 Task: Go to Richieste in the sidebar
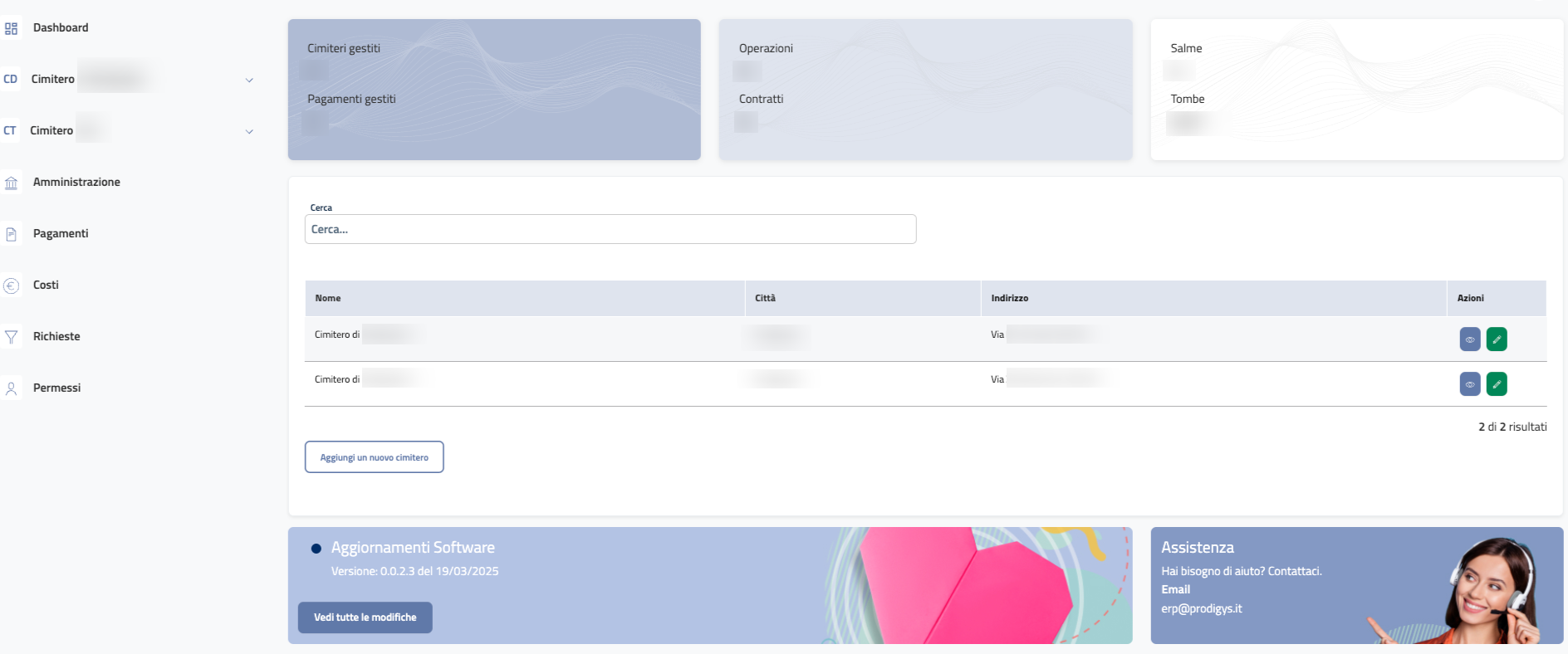pyautogui.click(x=56, y=337)
